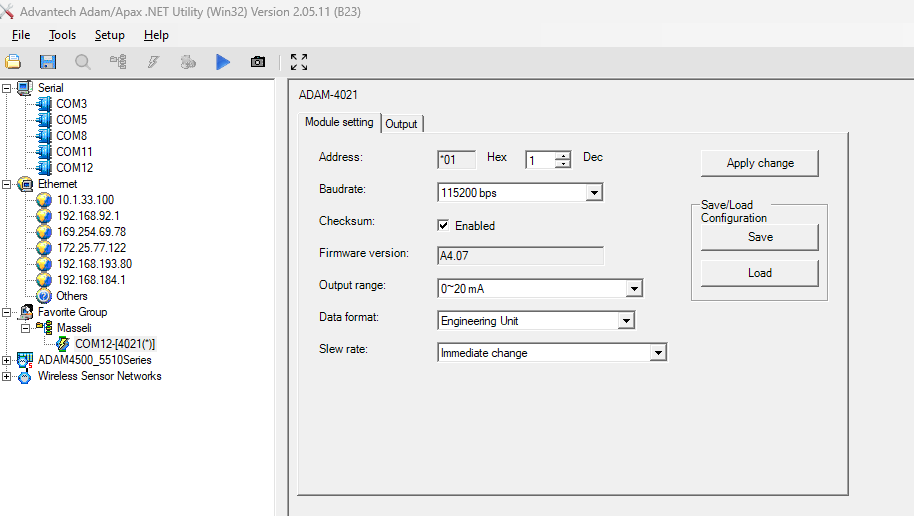Click the Load configuration button
This screenshot has height=516, width=914.
click(x=760, y=273)
